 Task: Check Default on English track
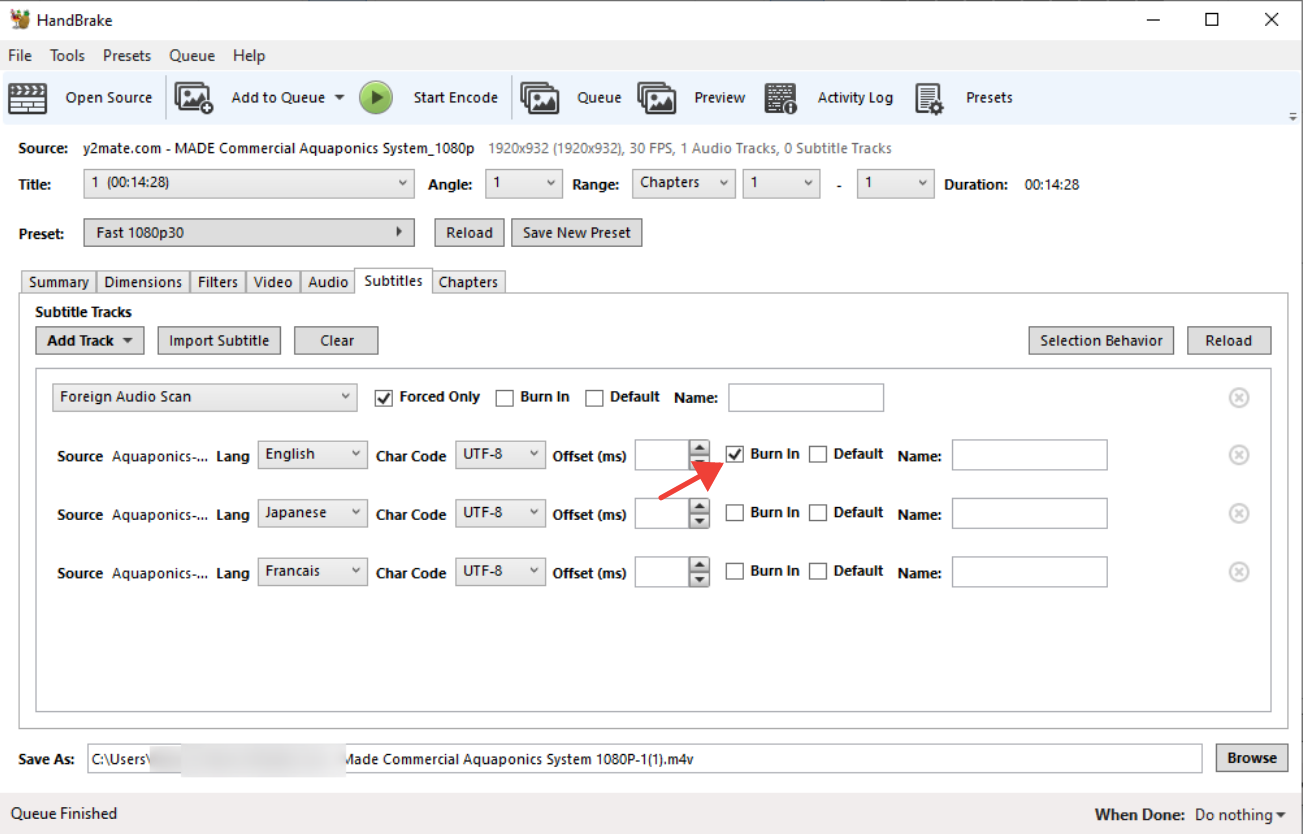click(818, 455)
